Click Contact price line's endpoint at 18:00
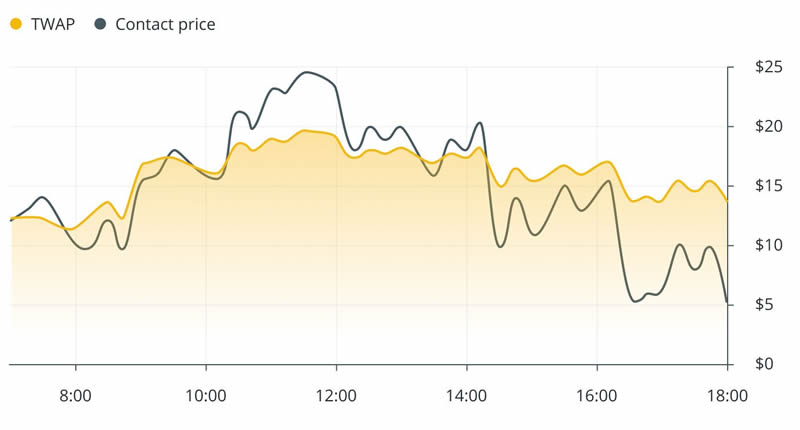 [x=727, y=301]
